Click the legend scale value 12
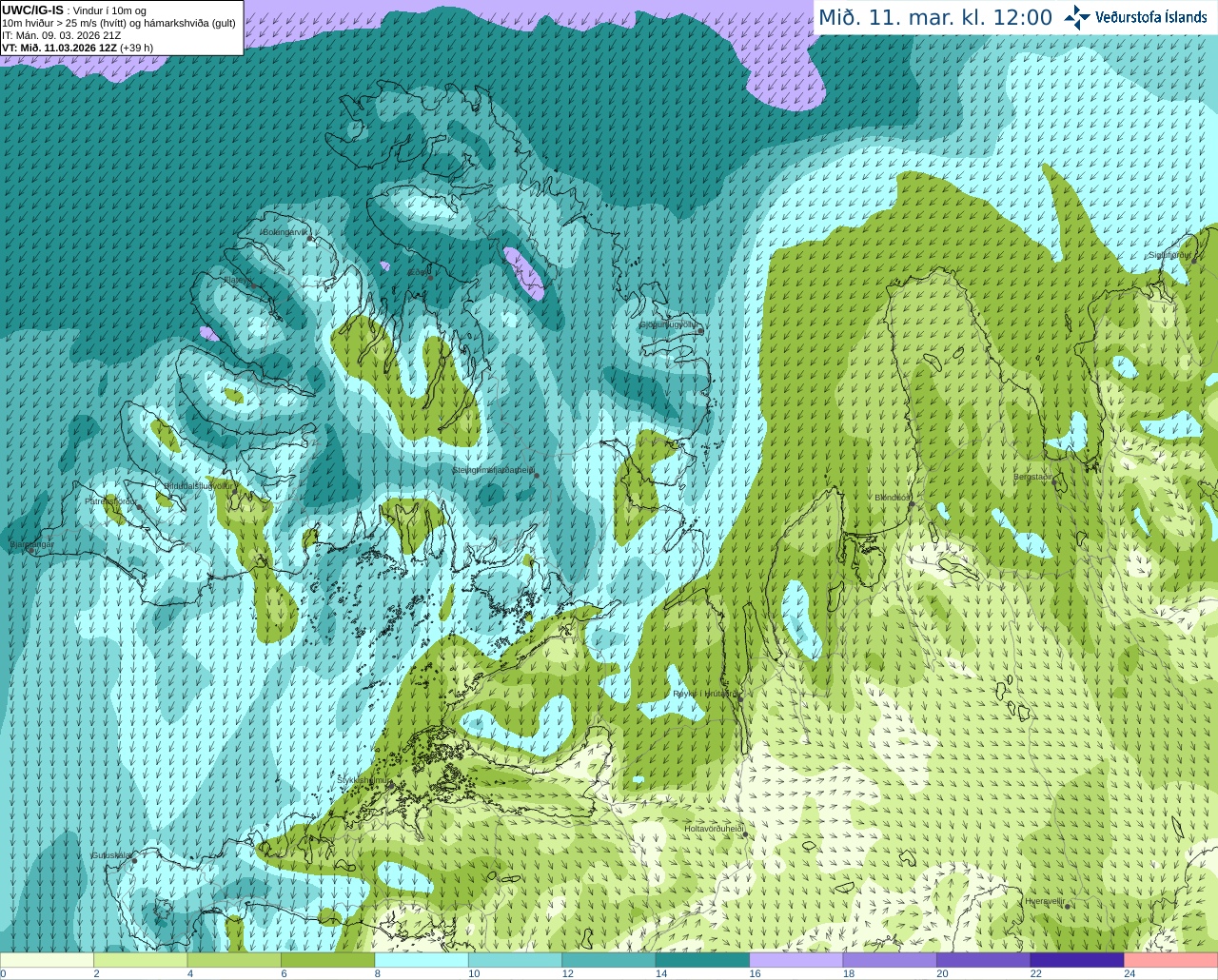 tap(567, 973)
